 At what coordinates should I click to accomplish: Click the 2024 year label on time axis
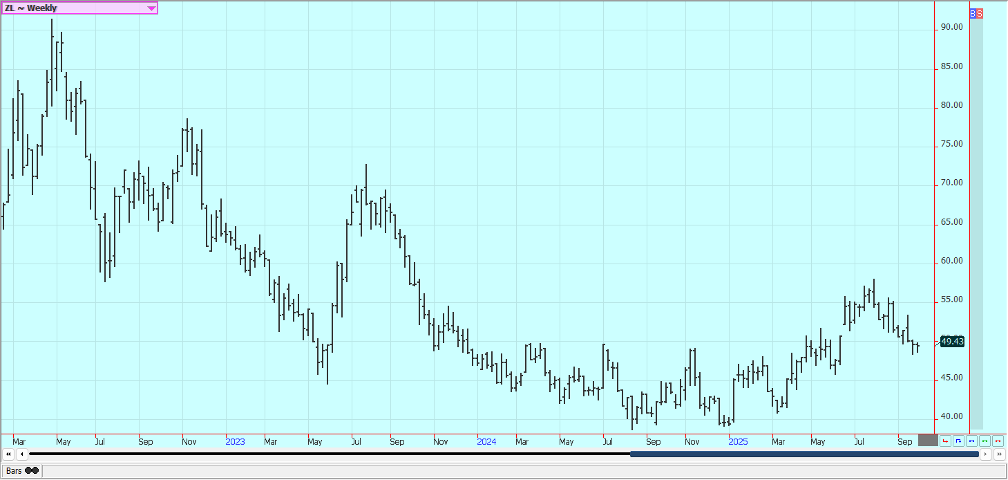pyautogui.click(x=486, y=440)
